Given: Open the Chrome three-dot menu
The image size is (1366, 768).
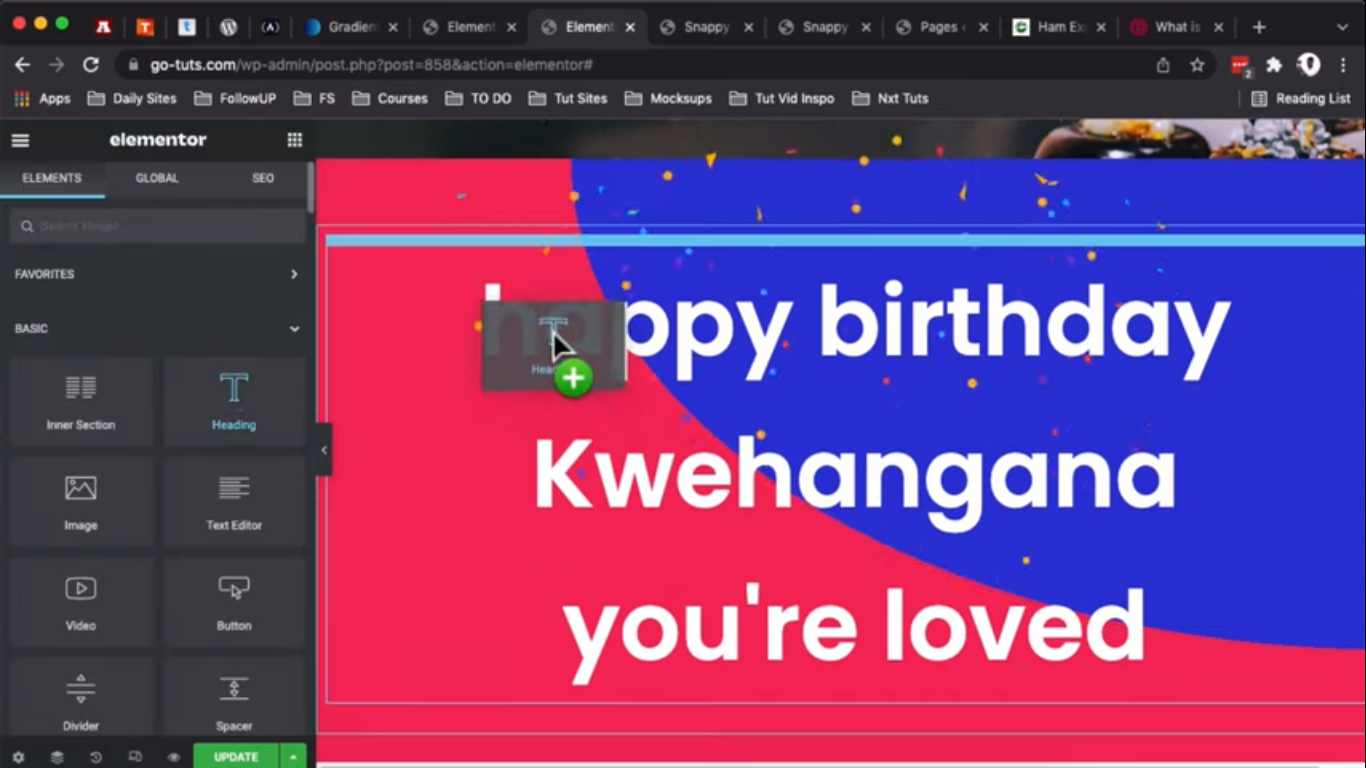Looking at the screenshot, I should (1343, 65).
